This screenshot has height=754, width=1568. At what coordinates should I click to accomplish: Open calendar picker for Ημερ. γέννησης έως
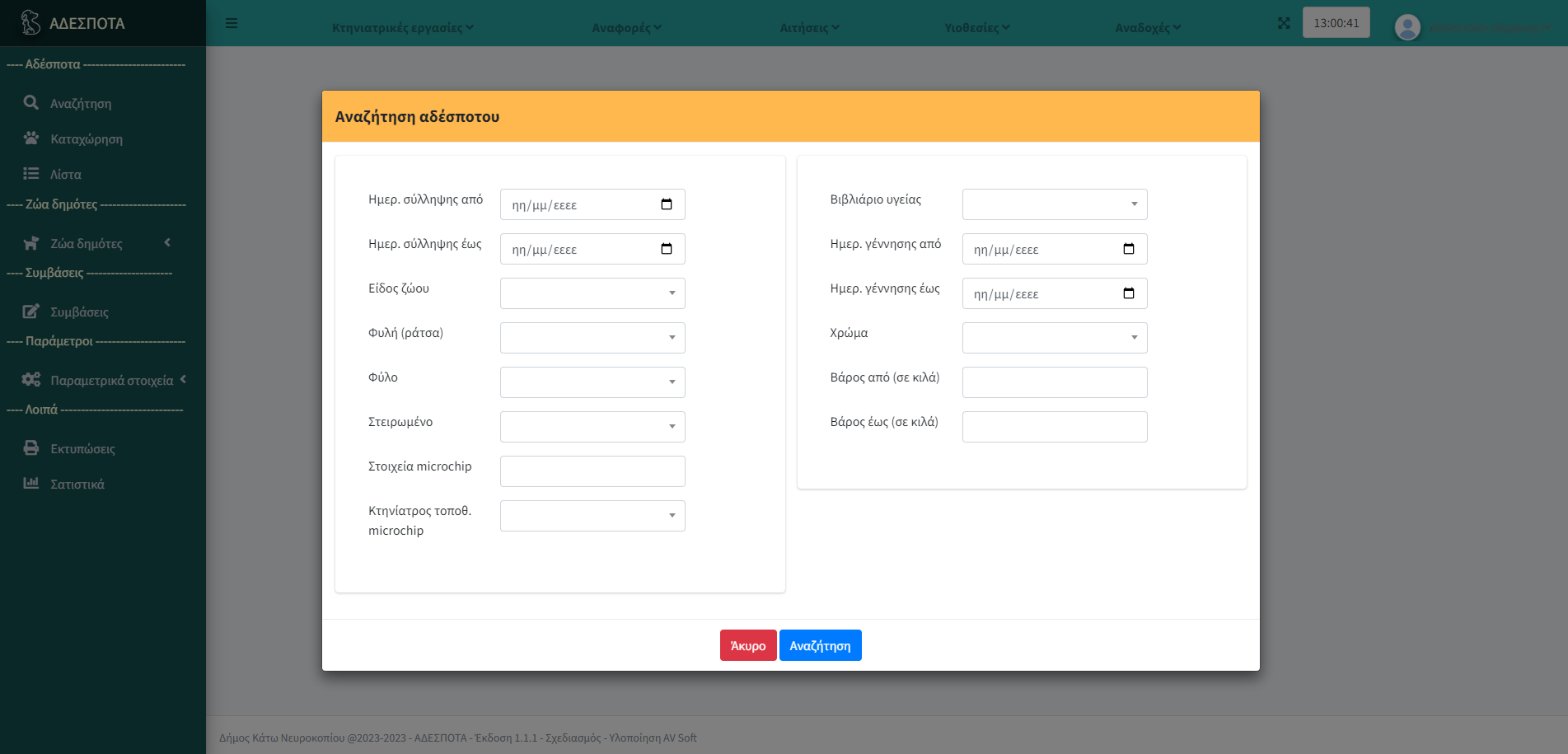[x=1129, y=293]
